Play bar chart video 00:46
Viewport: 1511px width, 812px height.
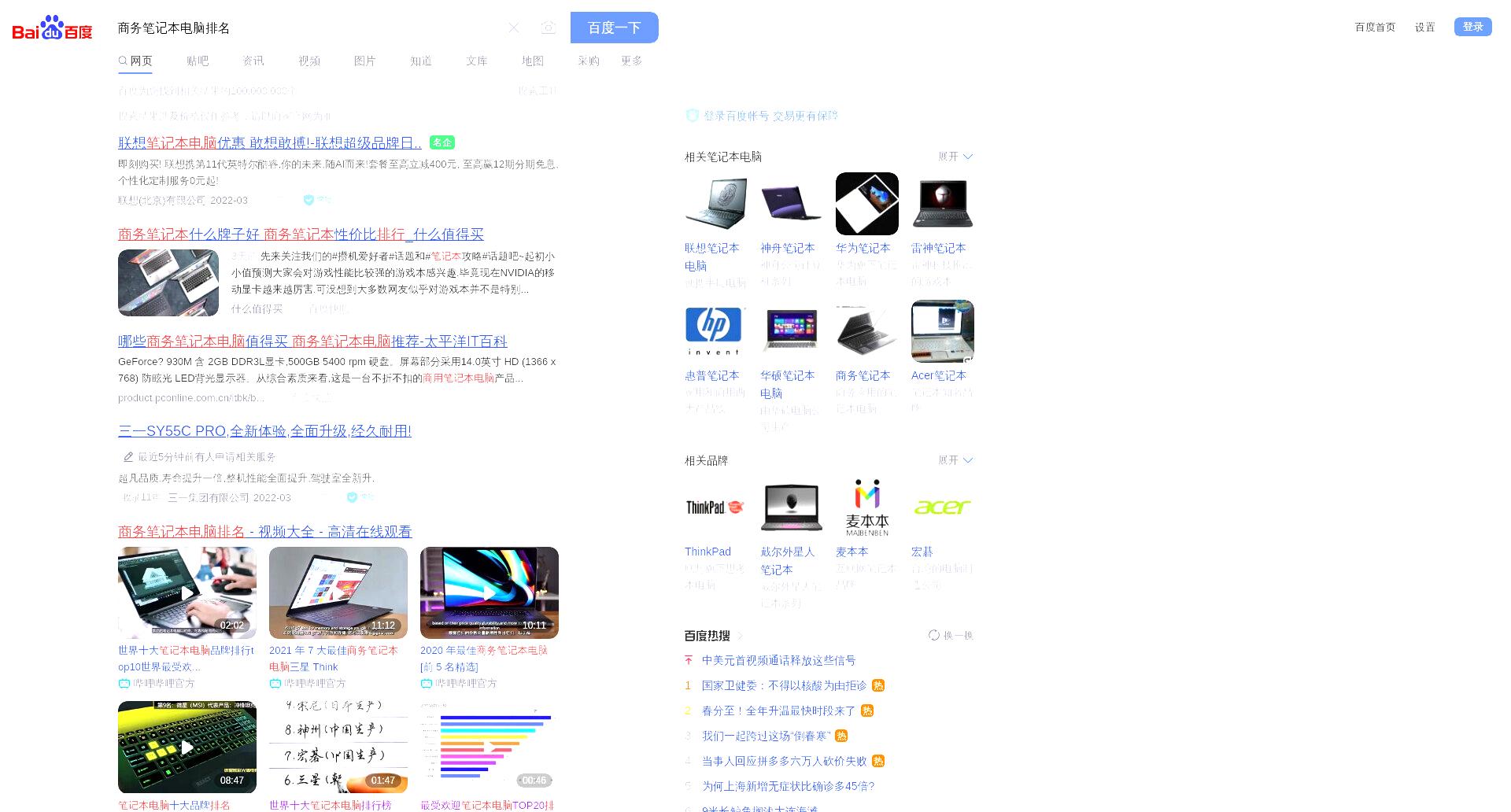click(490, 747)
